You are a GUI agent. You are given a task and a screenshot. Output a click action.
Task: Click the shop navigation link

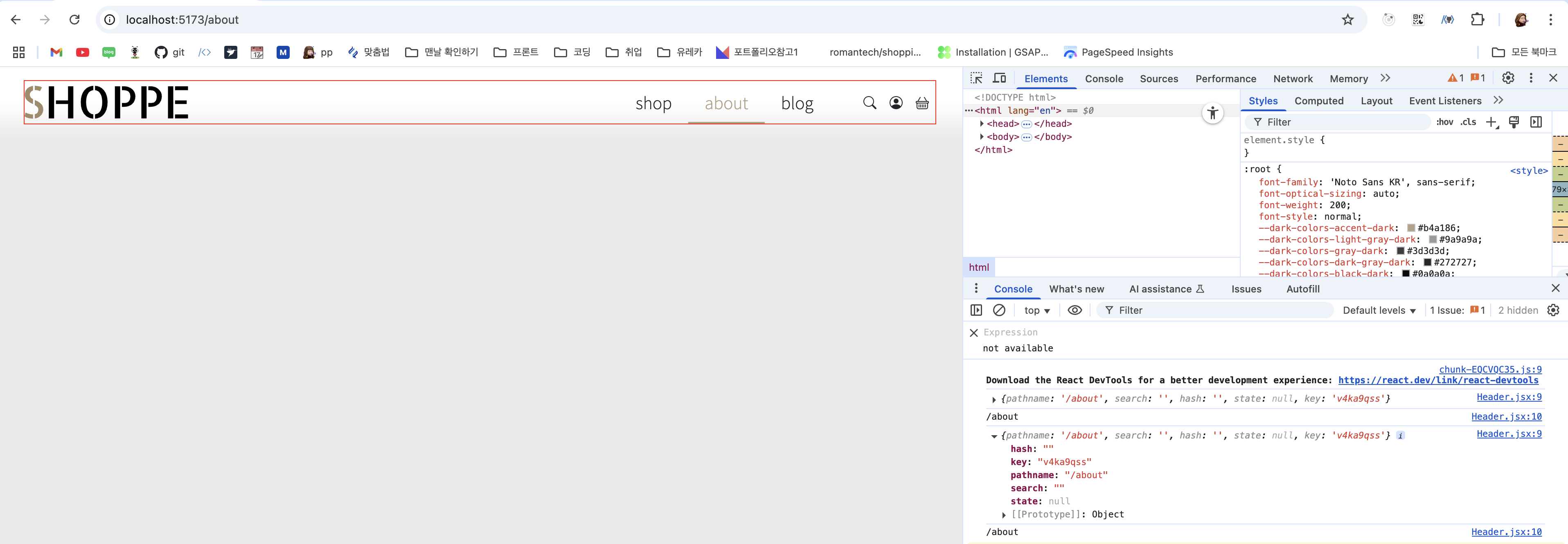click(653, 103)
